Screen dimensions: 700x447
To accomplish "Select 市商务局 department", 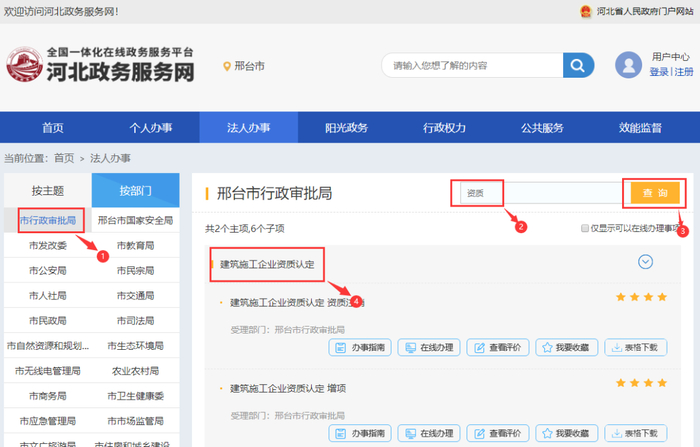I will click(x=48, y=396).
